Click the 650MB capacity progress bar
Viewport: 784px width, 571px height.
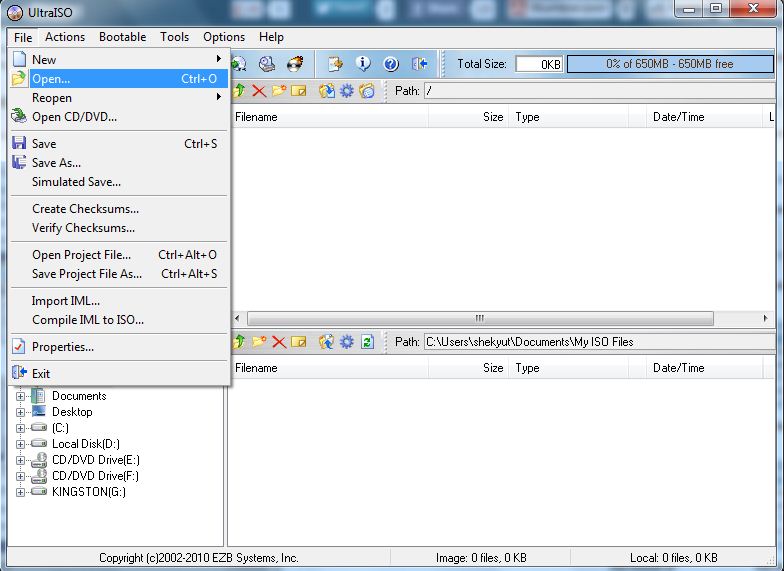[x=670, y=64]
